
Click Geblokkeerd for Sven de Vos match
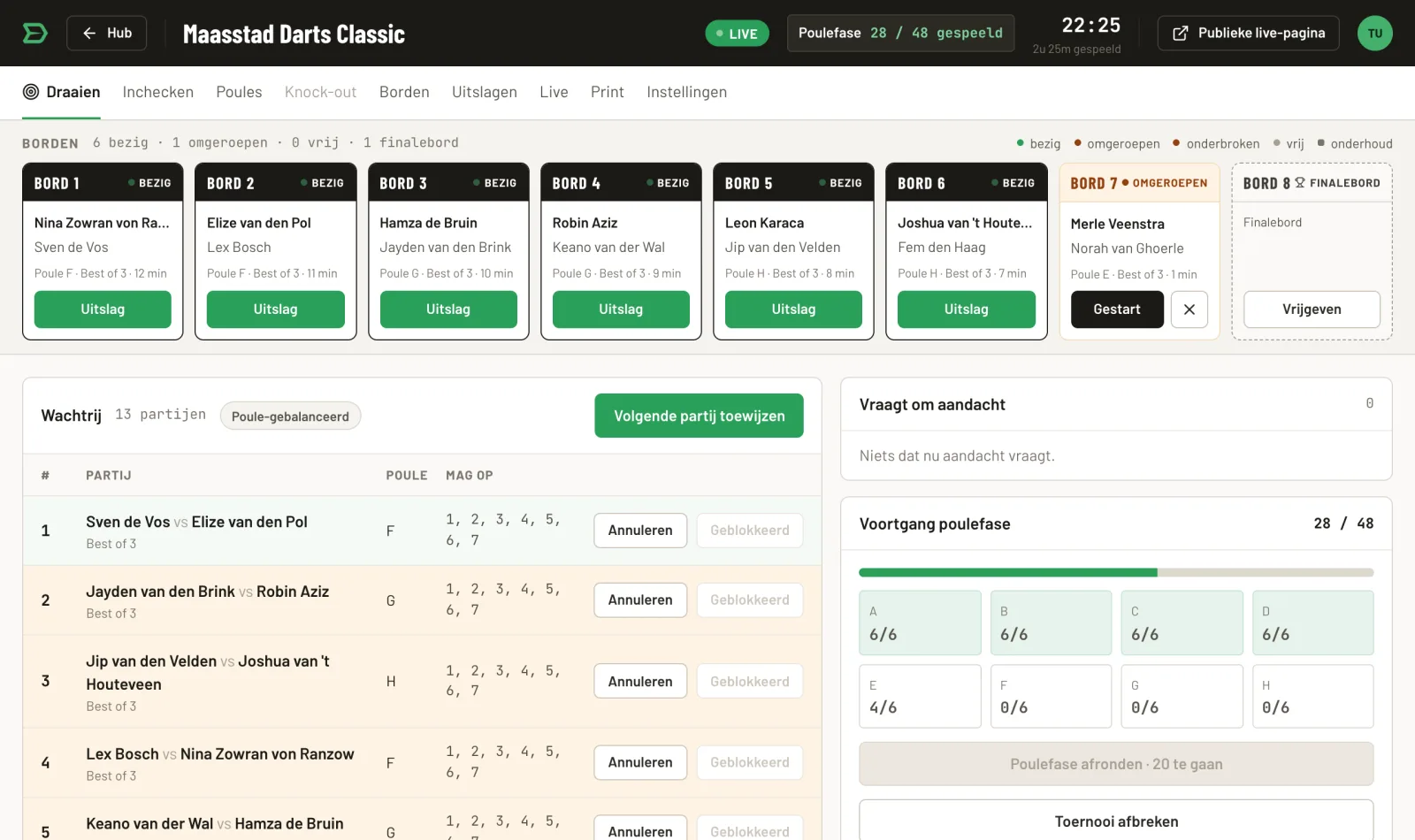point(750,531)
